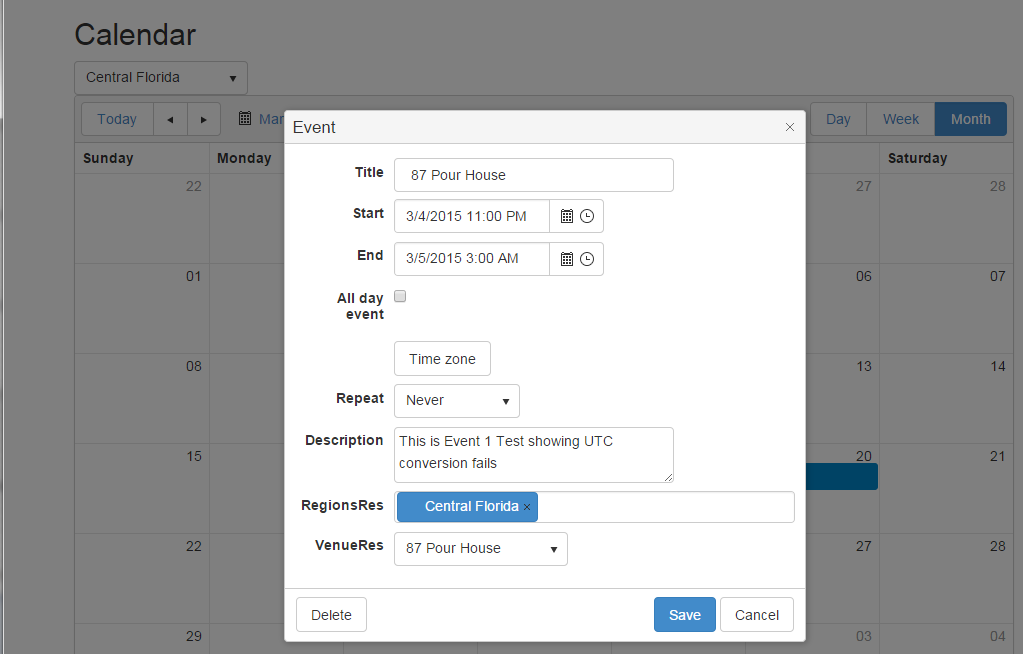
Task: Expand the Repeat dropdown
Action: coord(457,400)
